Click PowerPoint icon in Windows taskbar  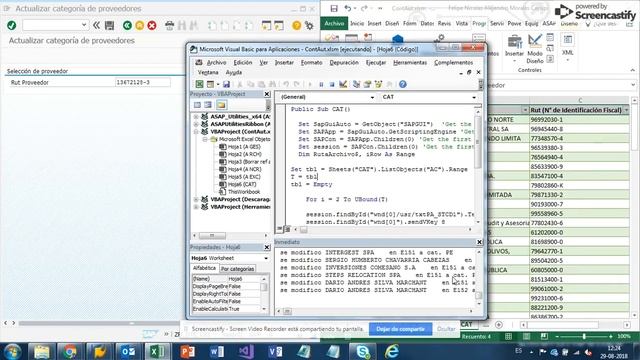pos(187,351)
